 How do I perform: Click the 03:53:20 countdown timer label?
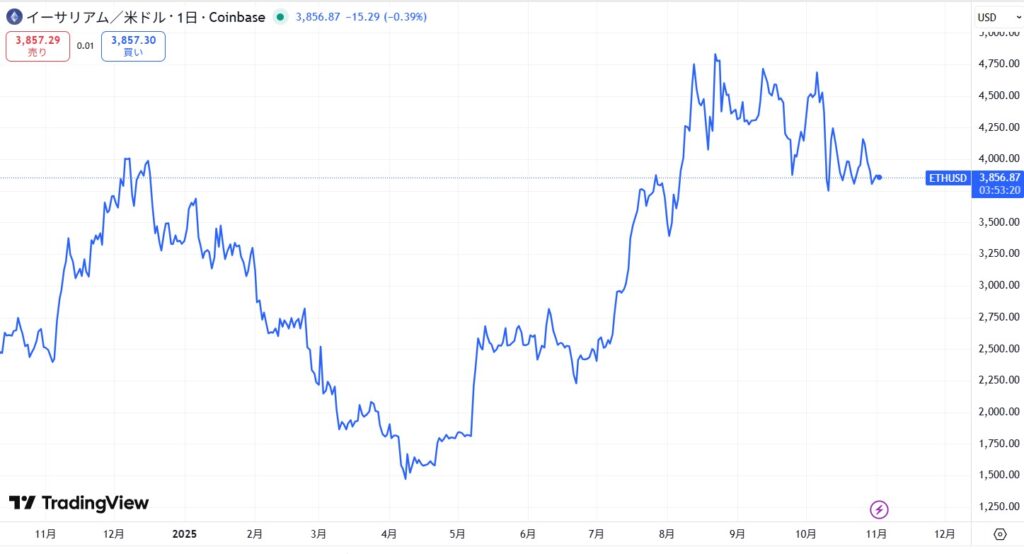(x=999, y=190)
